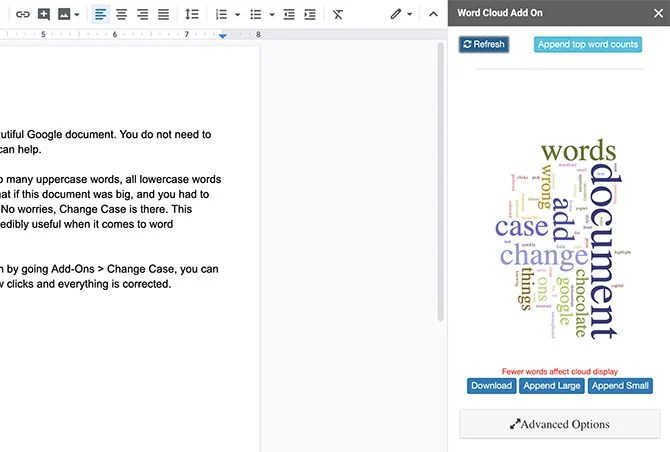Select center align

pyautogui.click(x=121, y=15)
